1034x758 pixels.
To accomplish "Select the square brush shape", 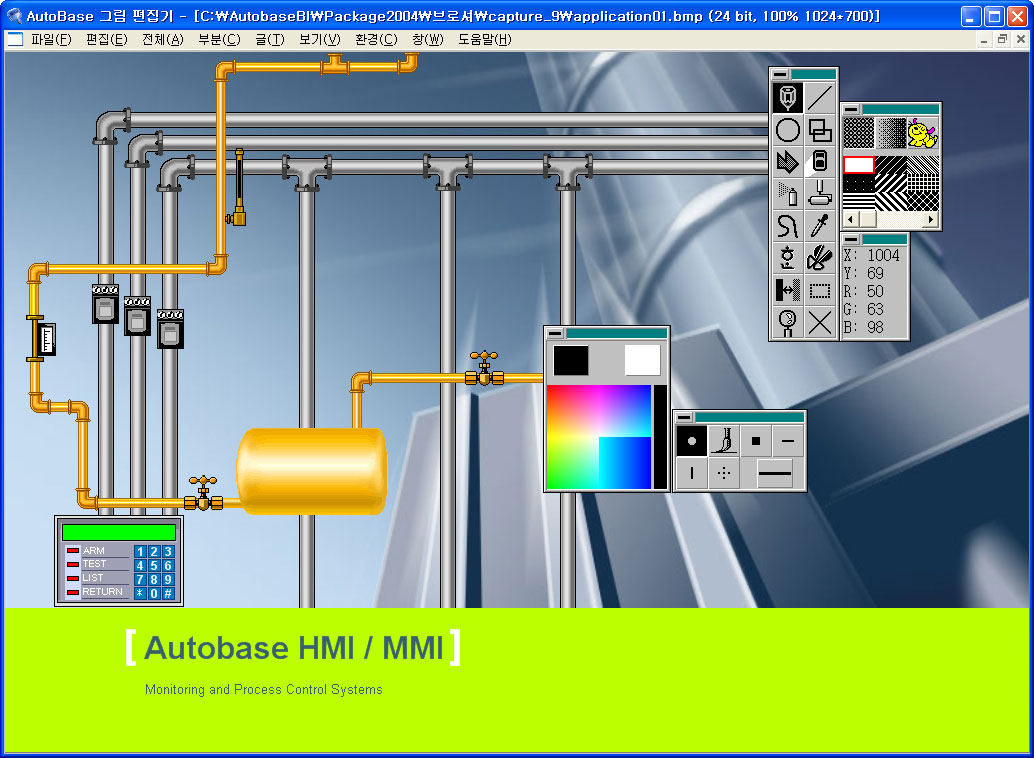I will [756, 441].
